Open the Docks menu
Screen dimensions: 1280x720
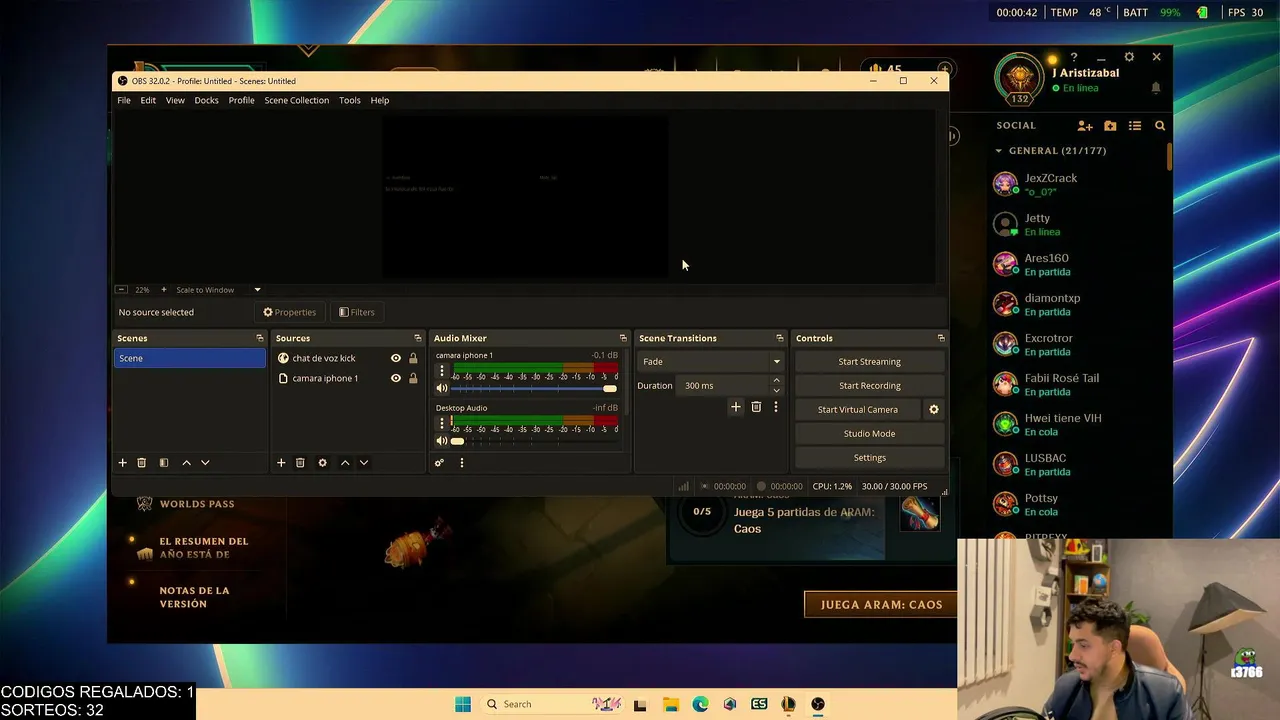coord(206,100)
